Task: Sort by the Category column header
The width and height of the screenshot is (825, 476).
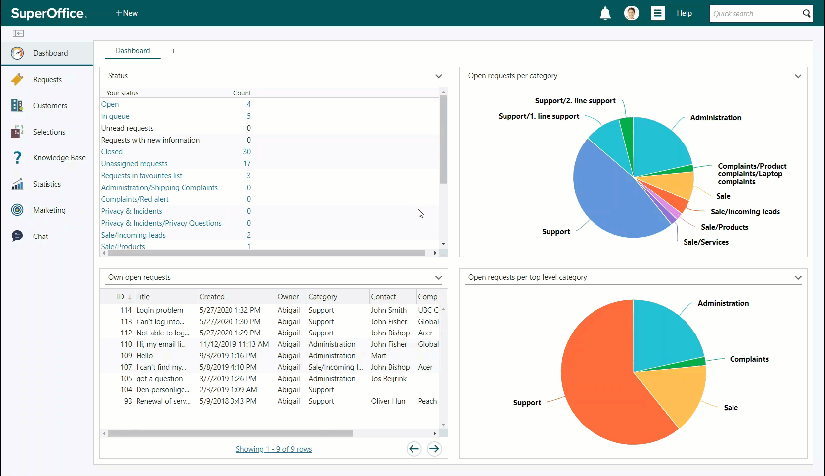Action: (323, 297)
